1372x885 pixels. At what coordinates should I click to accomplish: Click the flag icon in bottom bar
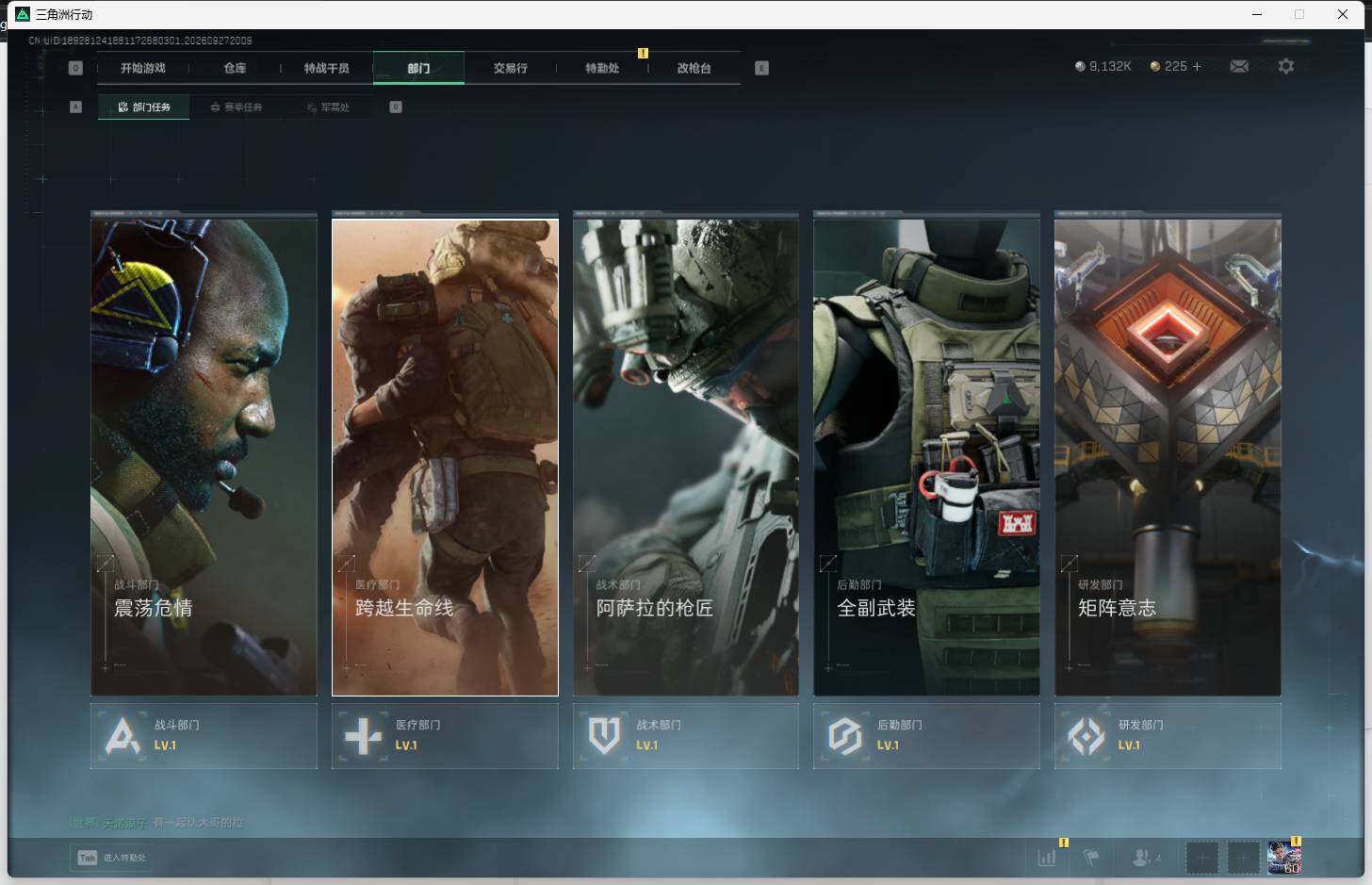tap(1091, 858)
